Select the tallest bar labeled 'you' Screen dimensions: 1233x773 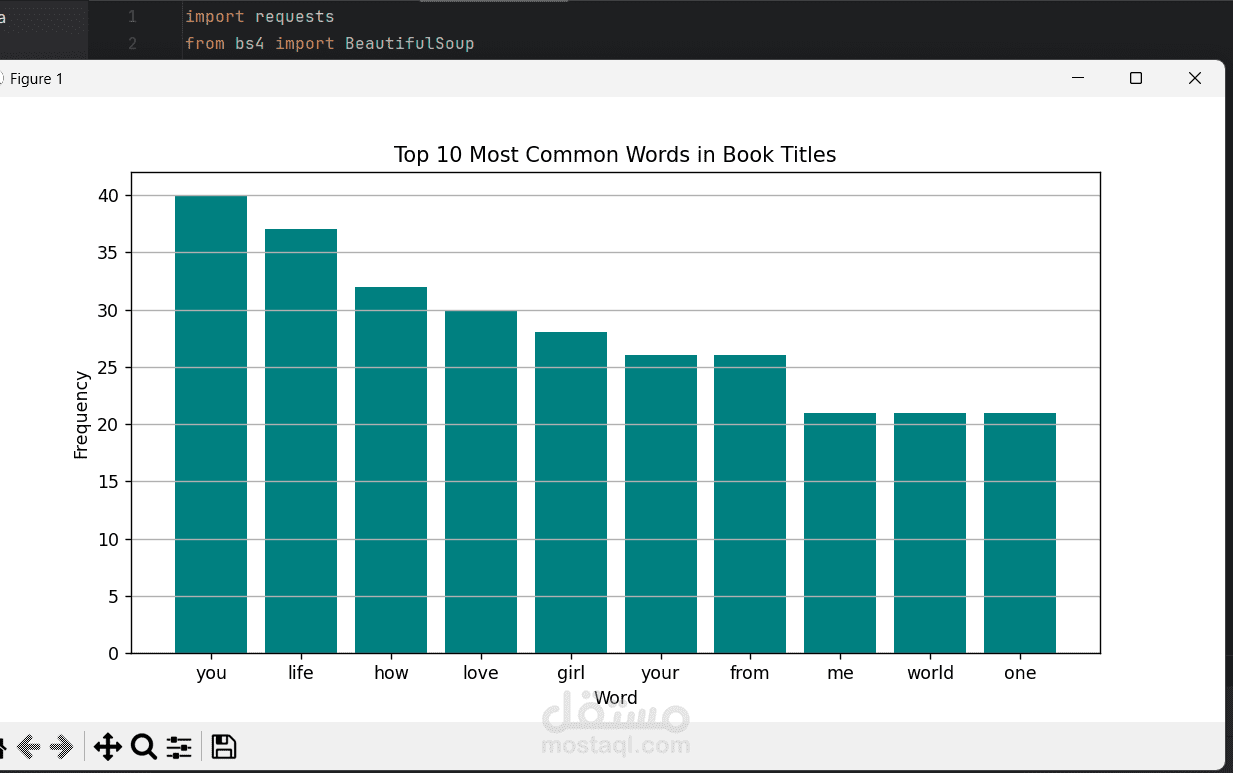(210, 420)
